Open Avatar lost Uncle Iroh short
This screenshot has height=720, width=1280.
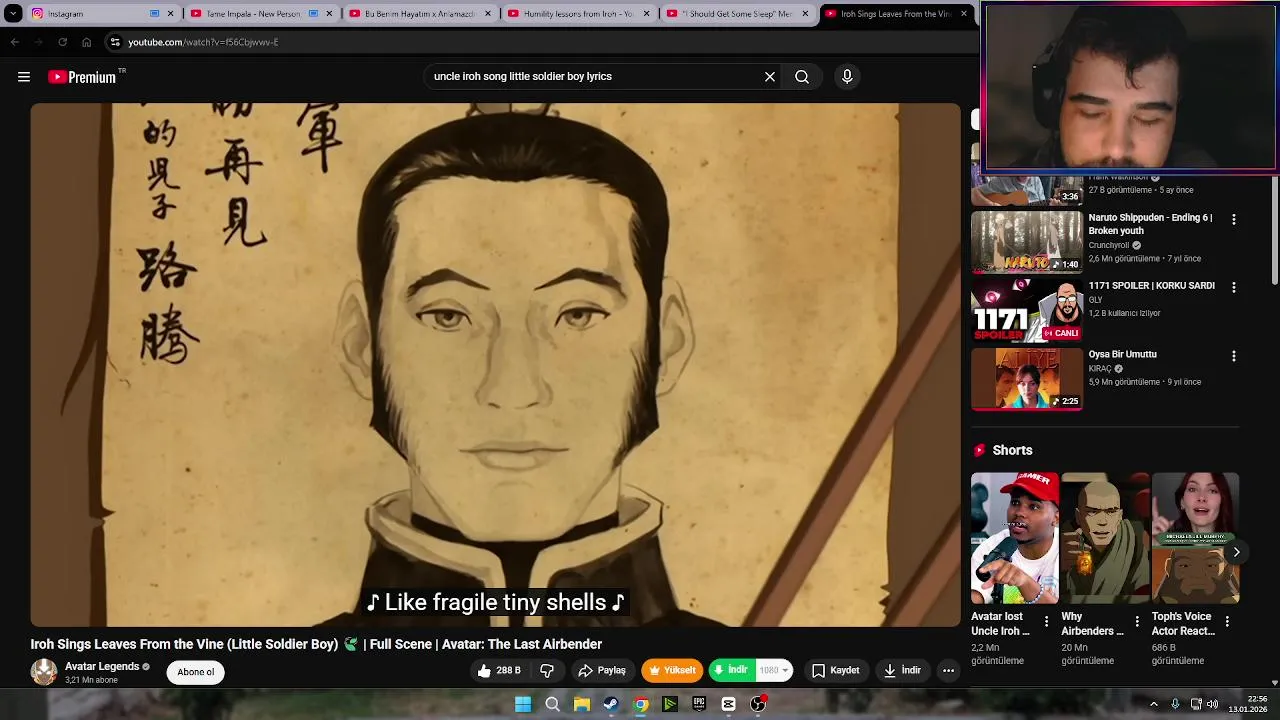(x=1014, y=539)
